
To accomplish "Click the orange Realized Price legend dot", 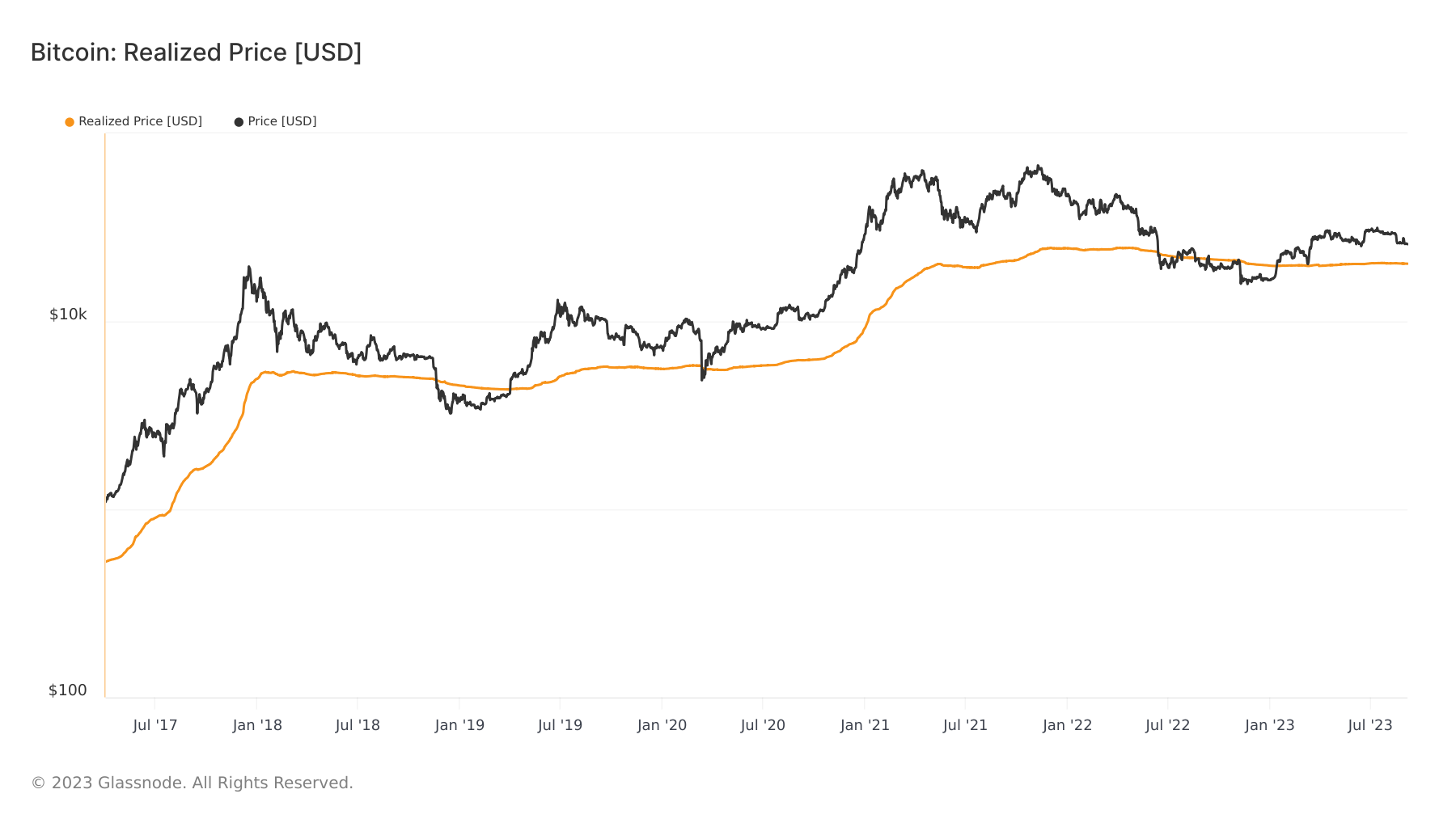I will 70,122.
